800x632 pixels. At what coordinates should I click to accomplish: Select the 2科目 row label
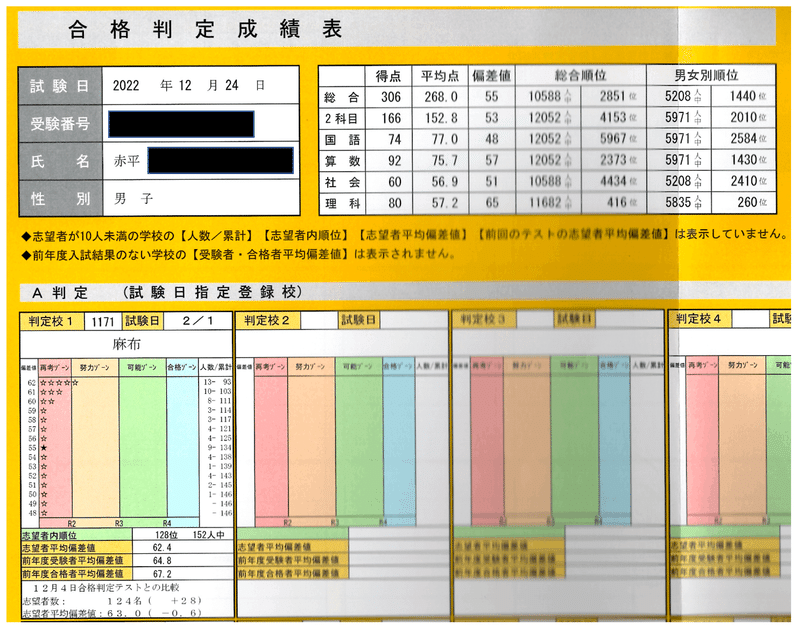tap(342, 118)
